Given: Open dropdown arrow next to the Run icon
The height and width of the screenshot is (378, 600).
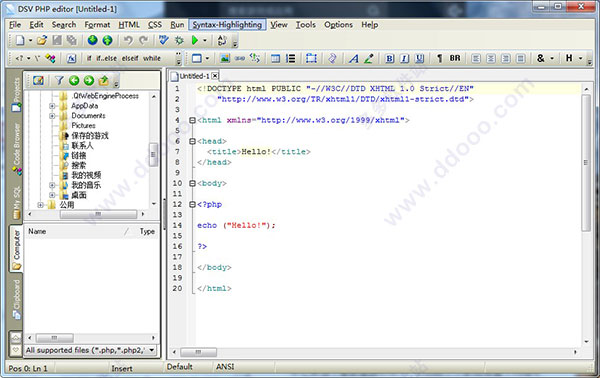Looking at the screenshot, I should pyautogui.click(x=205, y=40).
